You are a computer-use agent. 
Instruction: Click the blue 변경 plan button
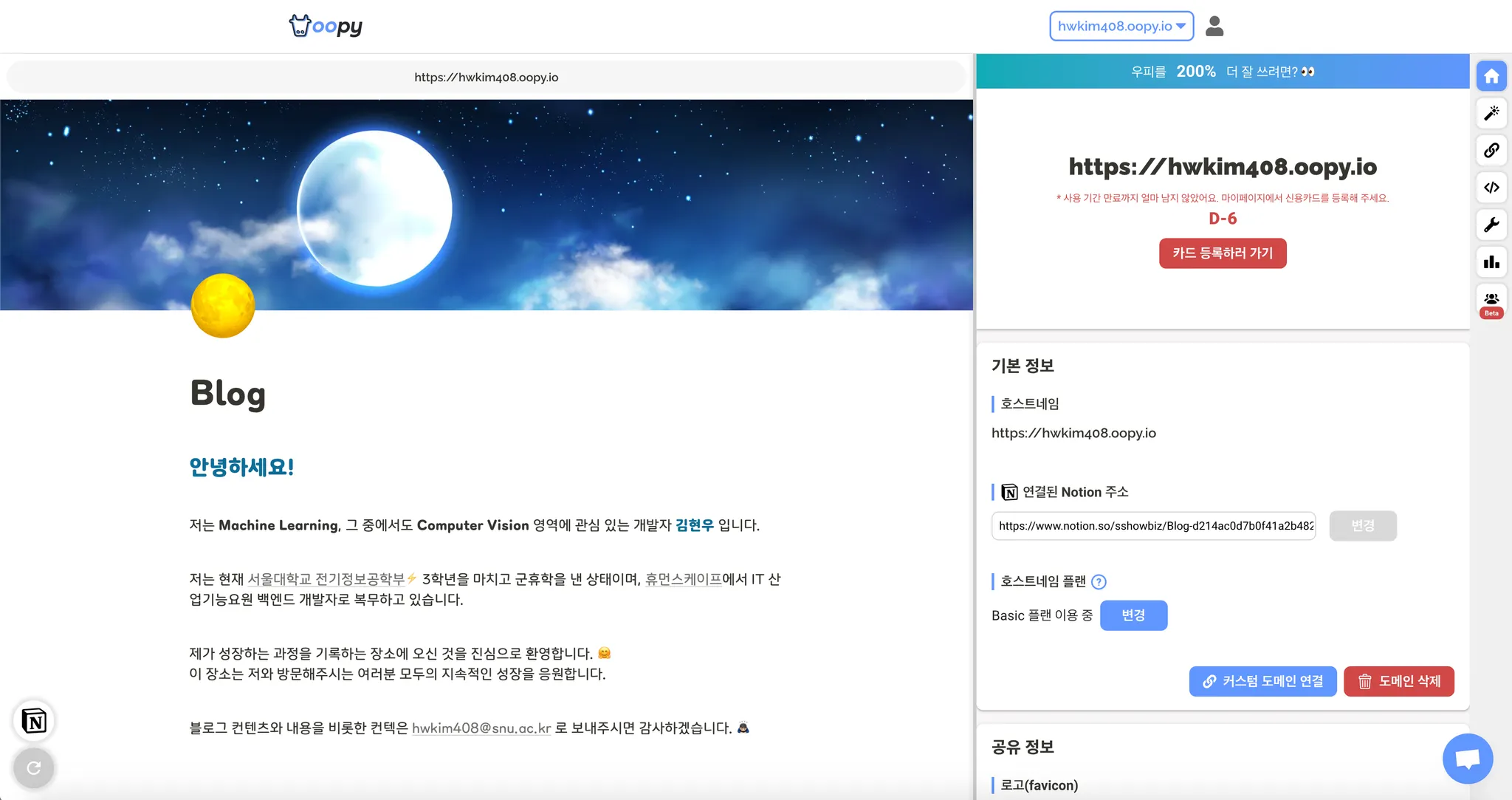pos(1133,615)
